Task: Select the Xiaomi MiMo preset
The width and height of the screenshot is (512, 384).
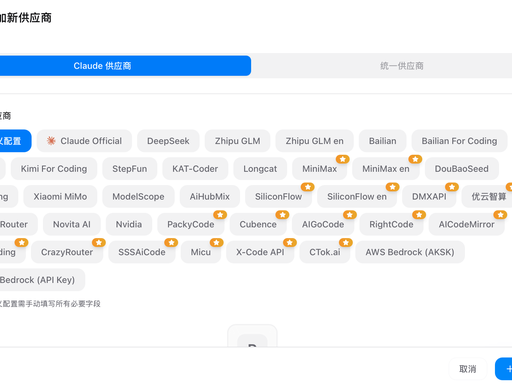Action: pos(60,196)
